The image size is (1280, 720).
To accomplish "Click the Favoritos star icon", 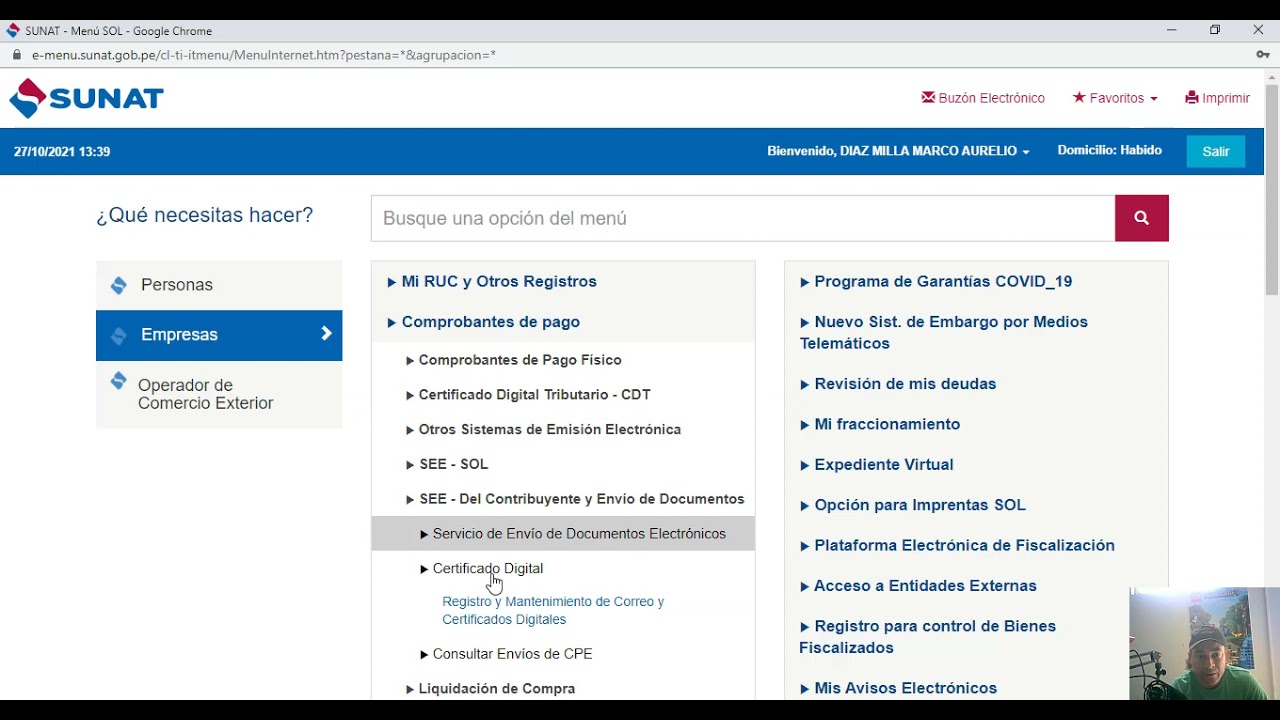I will 1079,97.
